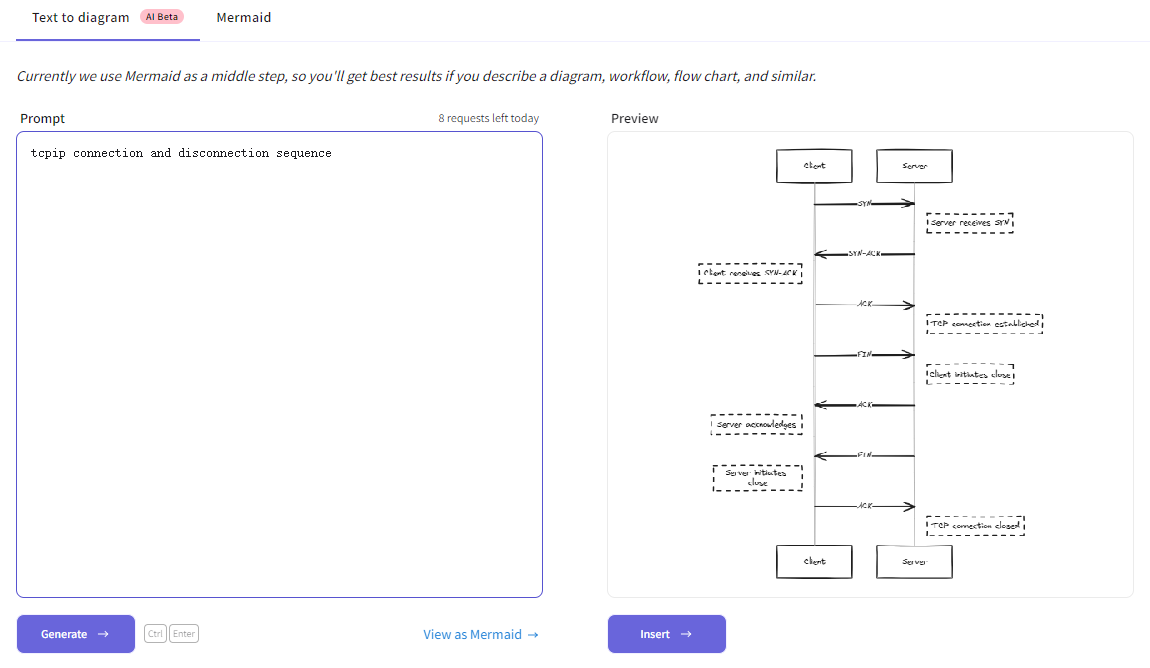Select the Text to diagram tab
This screenshot has height=668, width=1150.
[x=80, y=17]
